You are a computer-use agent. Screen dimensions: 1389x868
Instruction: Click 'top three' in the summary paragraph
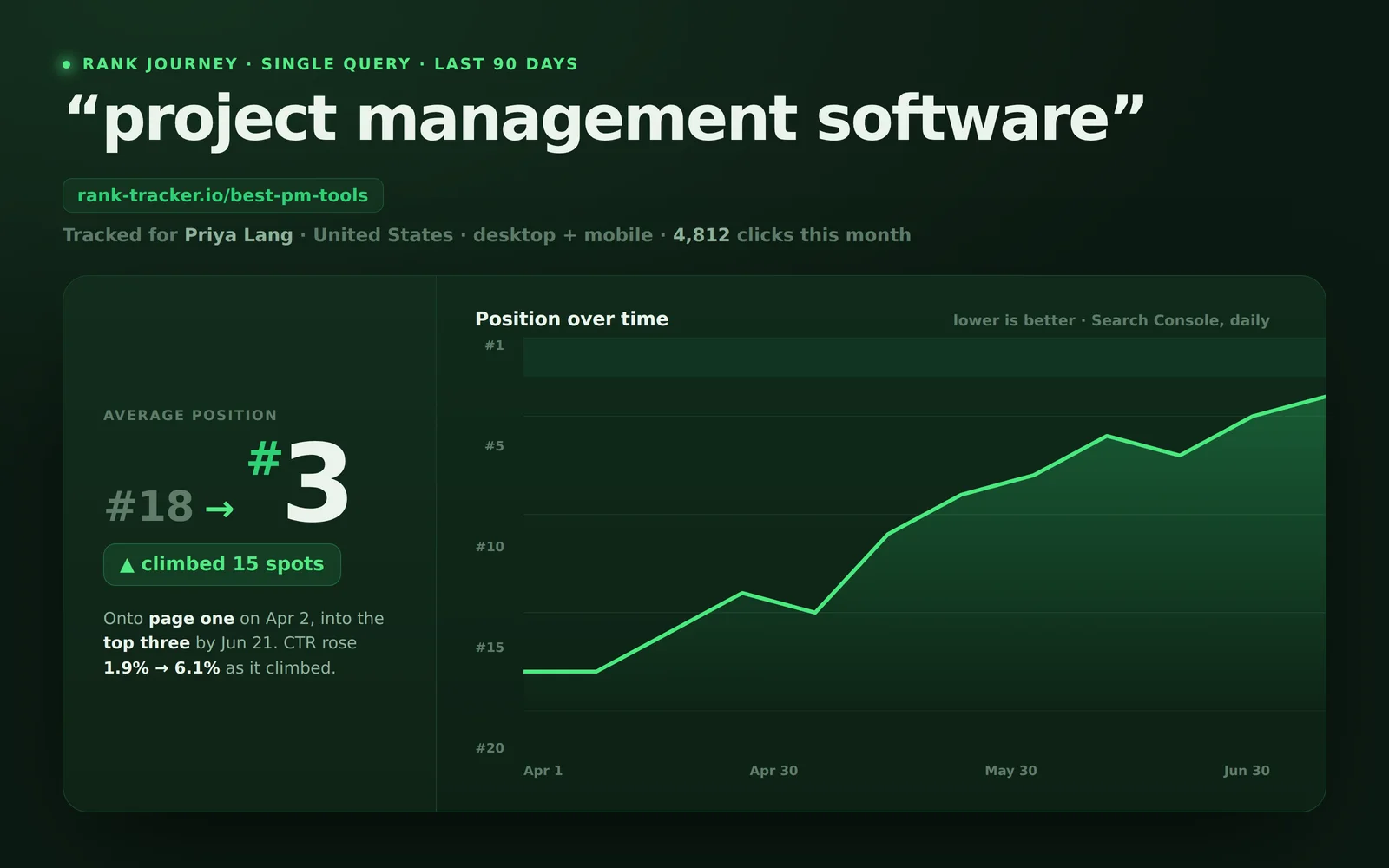(x=146, y=643)
